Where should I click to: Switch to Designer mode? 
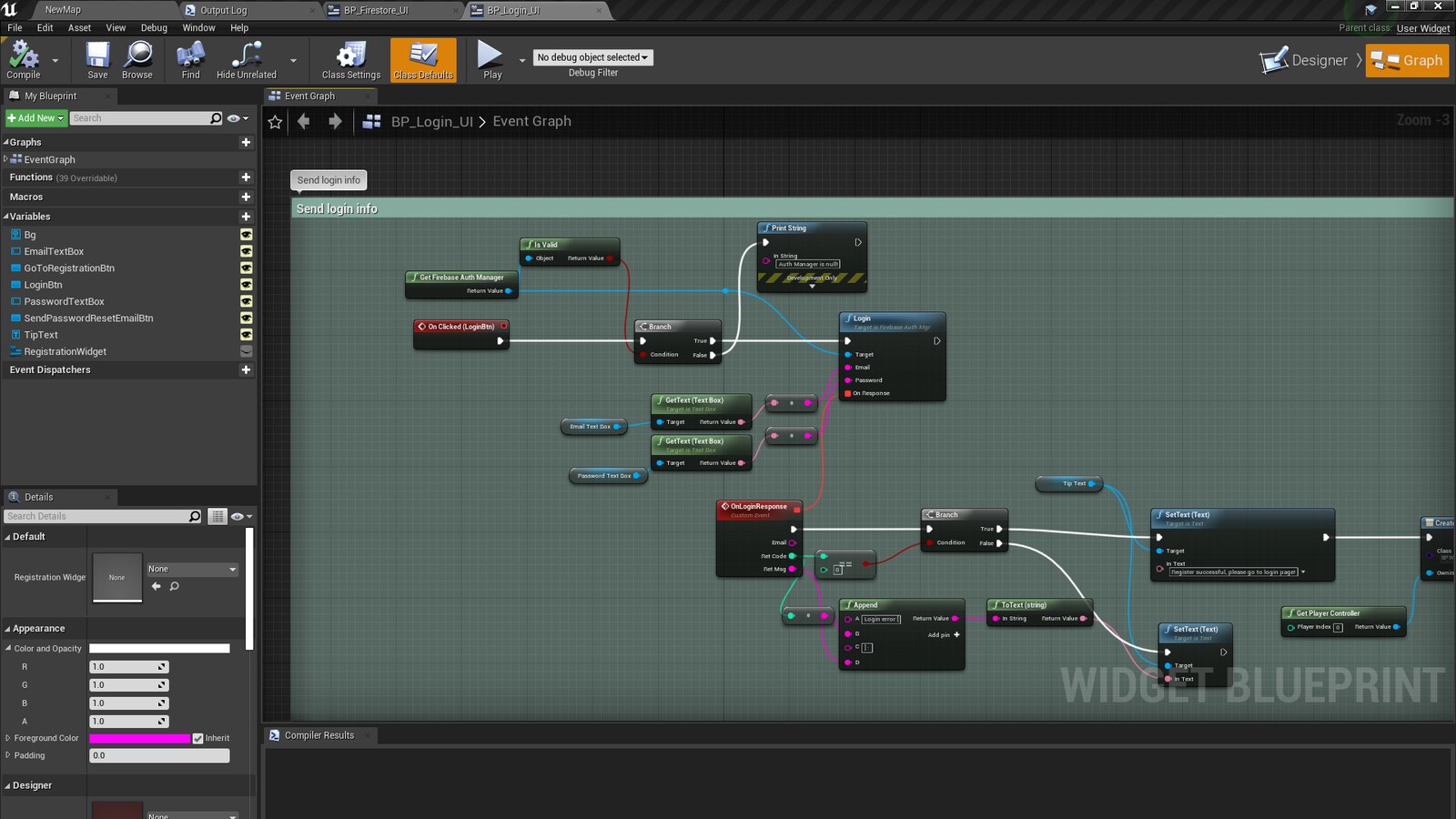tap(1304, 60)
